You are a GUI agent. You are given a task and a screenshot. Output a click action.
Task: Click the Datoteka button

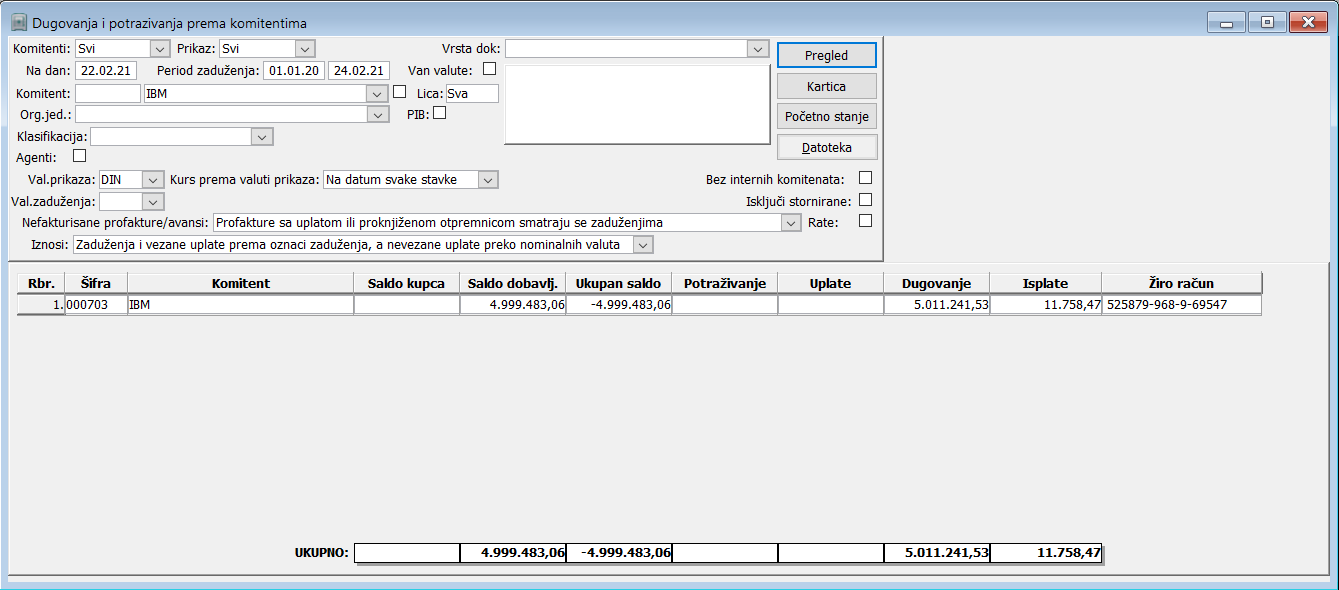coord(826,147)
